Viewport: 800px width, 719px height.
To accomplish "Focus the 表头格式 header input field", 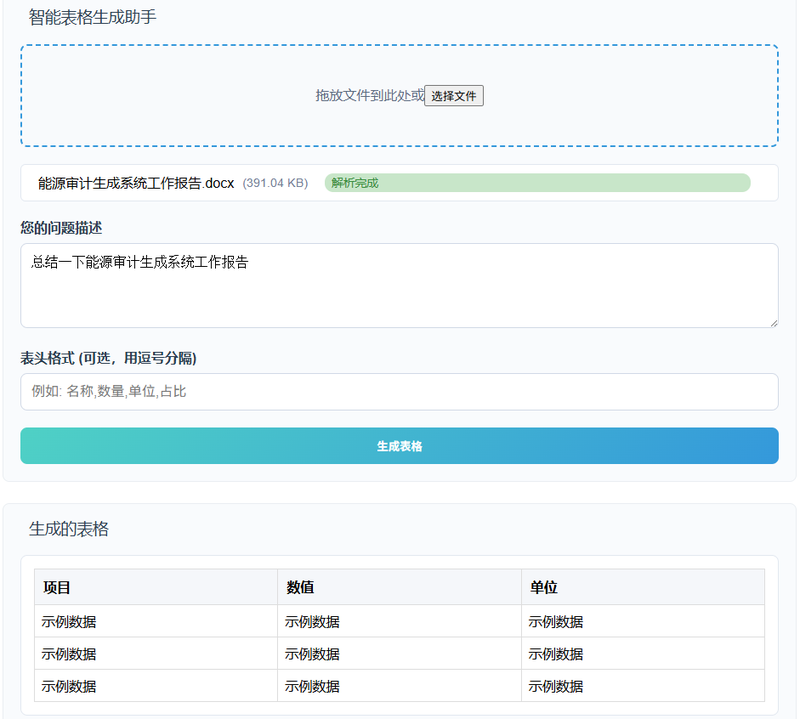I will point(399,391).
